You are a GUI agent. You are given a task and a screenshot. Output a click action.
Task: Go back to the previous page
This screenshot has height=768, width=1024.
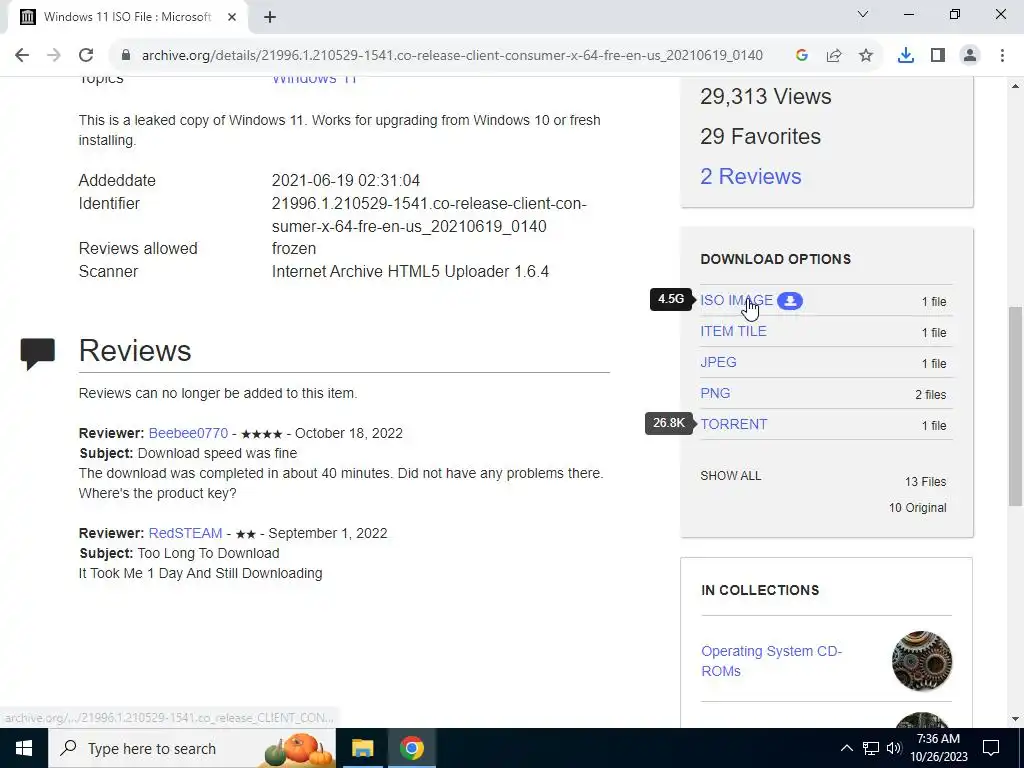click(x=22, y=56)
